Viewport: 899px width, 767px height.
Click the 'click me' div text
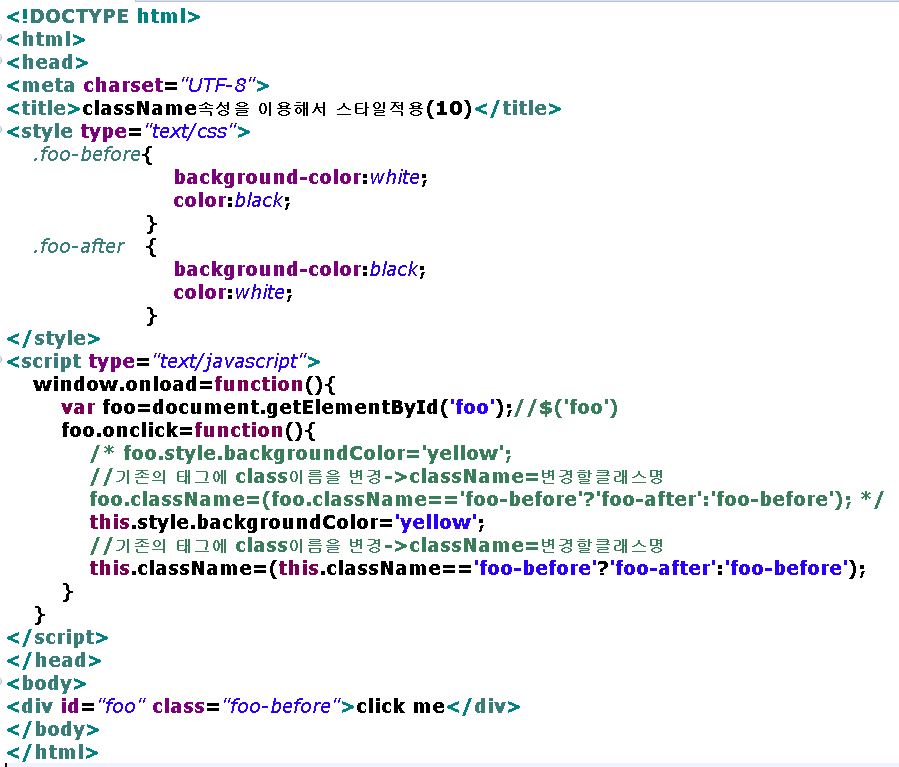point(400,706)
